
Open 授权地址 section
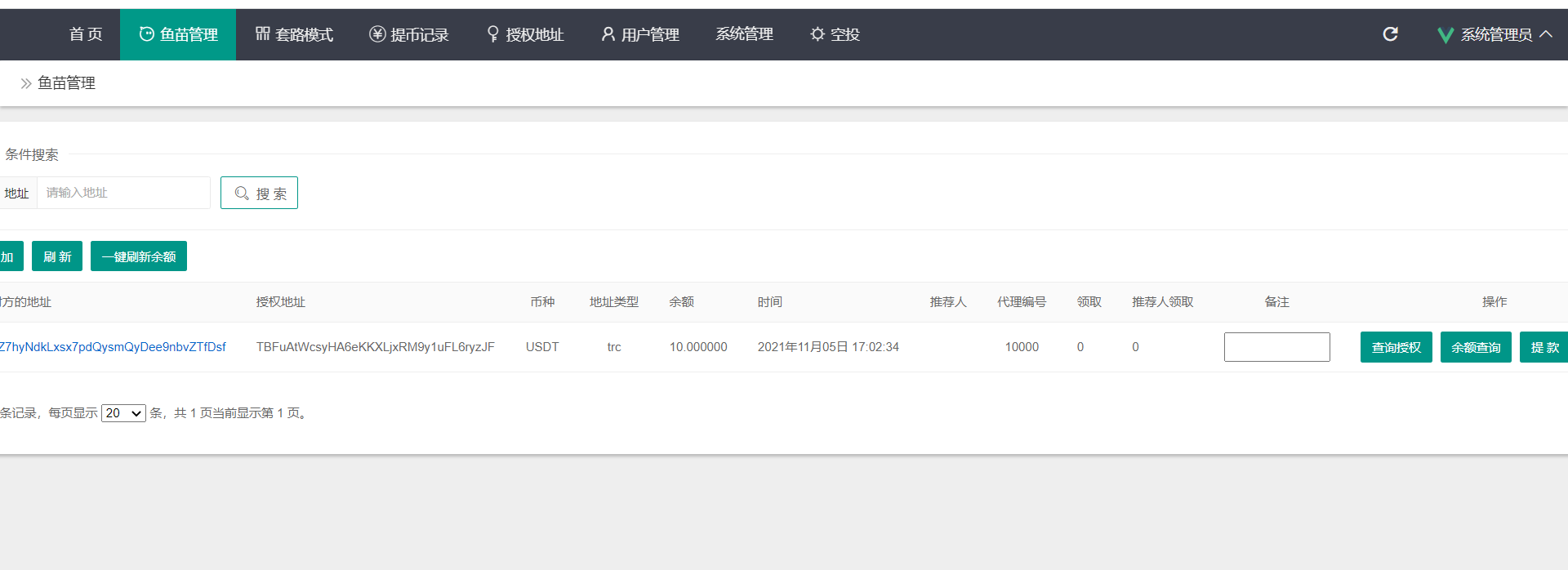pos(525,34)
